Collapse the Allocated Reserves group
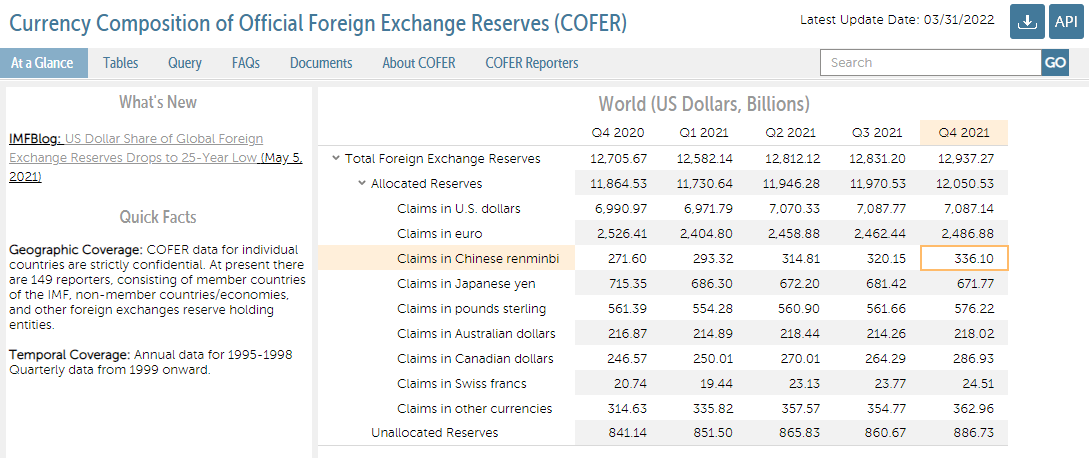 click(362, 184)
